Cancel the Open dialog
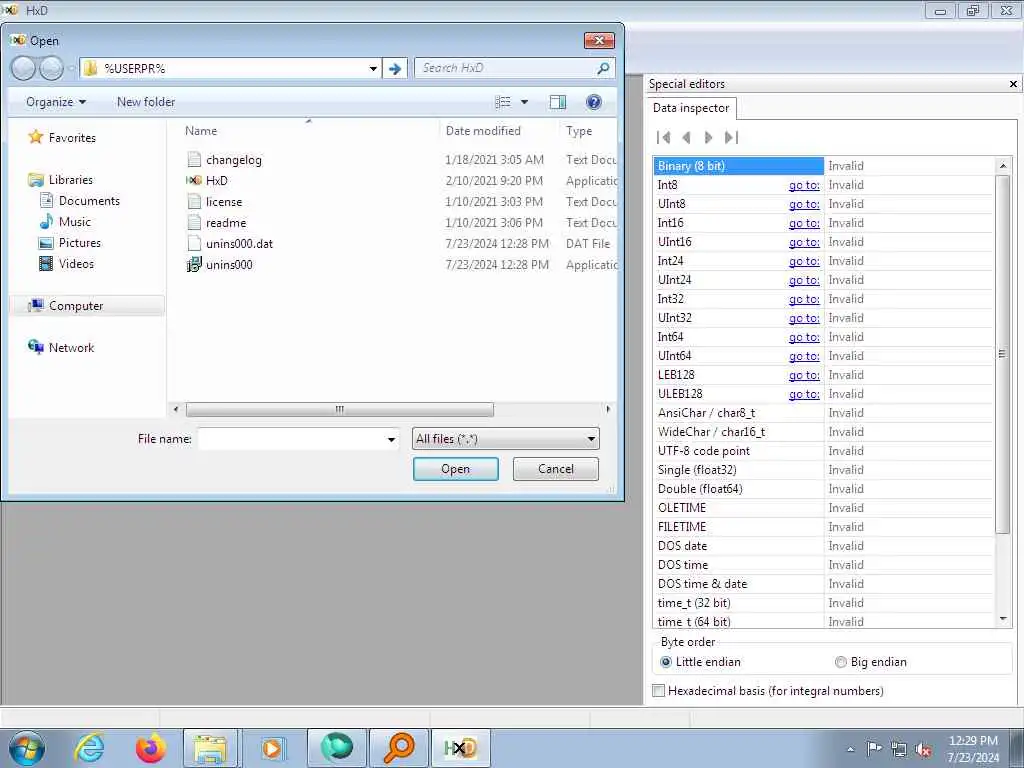The width and height of the screenshot is (1024, 768). tap(556, 469)
